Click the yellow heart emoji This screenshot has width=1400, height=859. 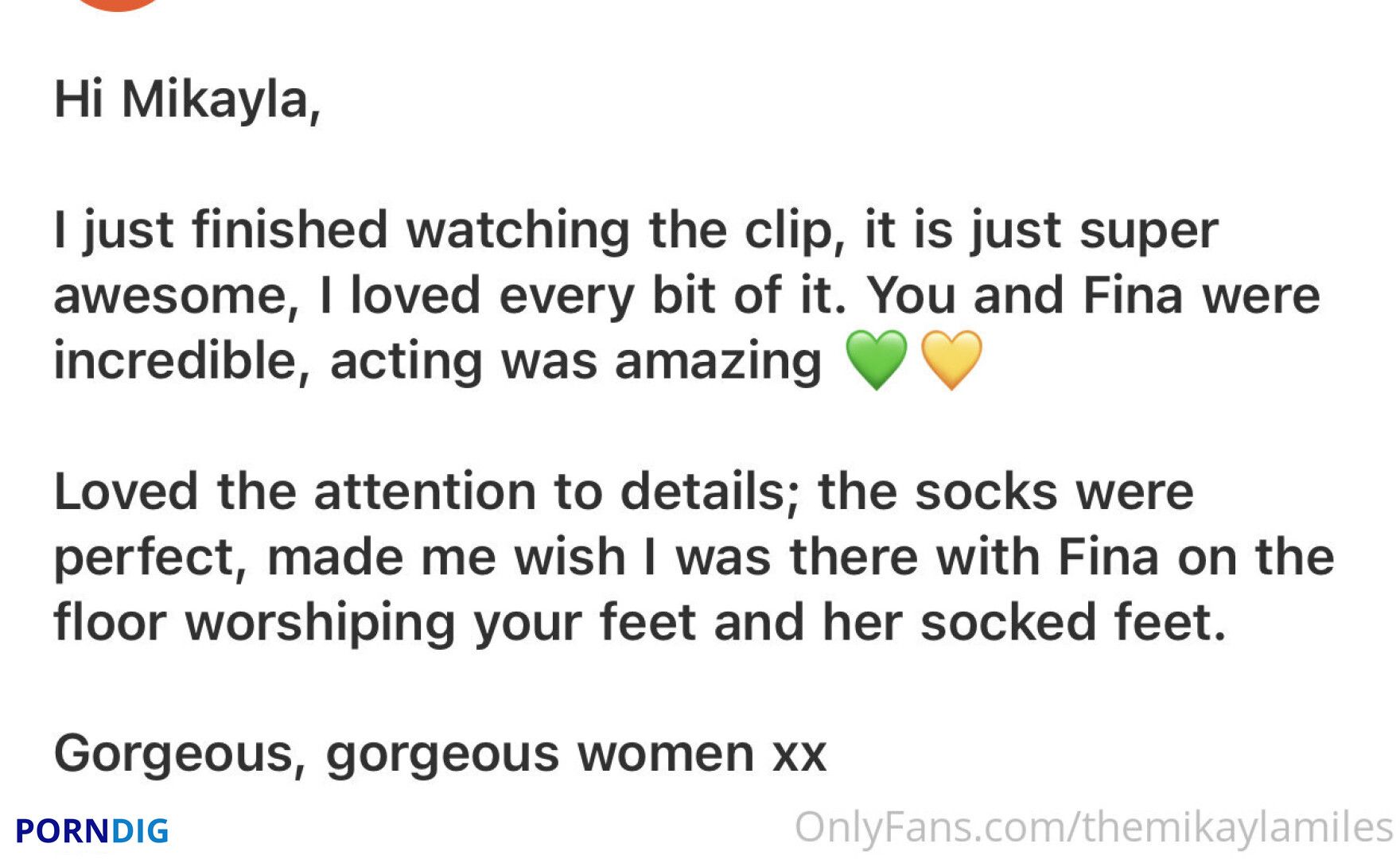(x=951, y=360)
